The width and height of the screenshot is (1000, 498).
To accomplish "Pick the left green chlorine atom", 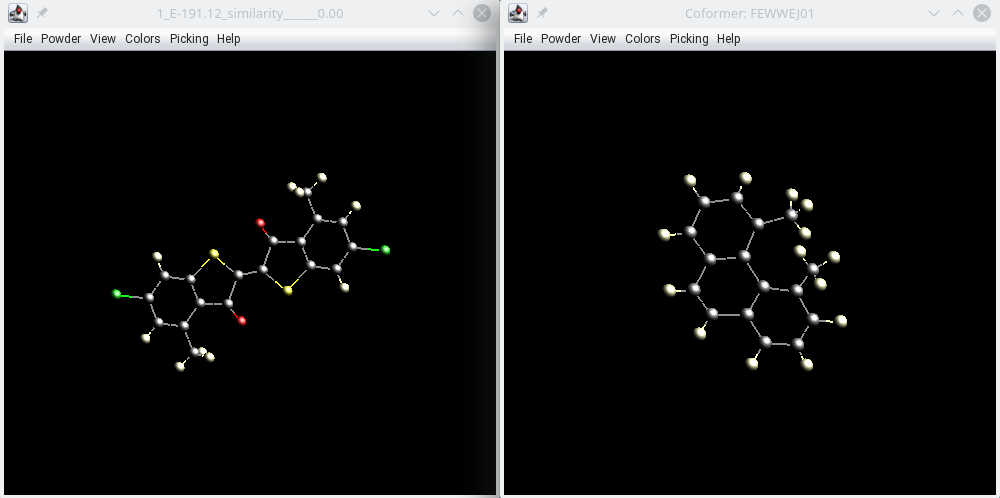I will [x=117, y=293].
